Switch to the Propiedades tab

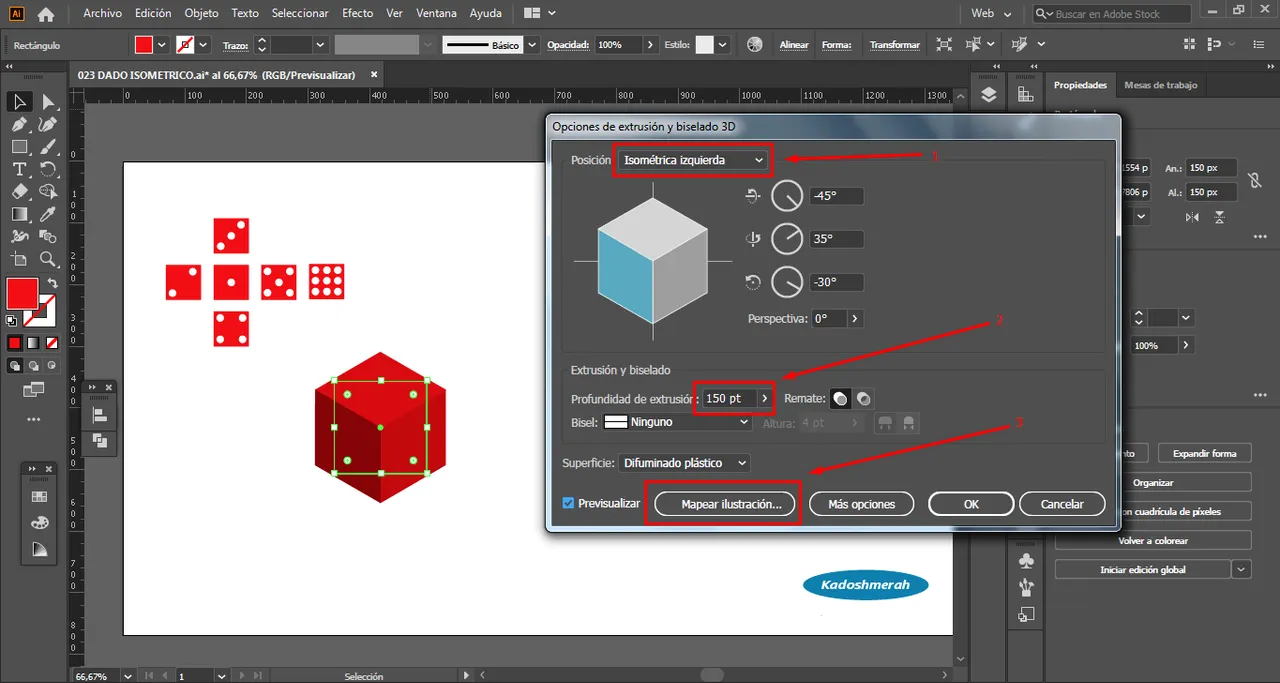point(1080,85)
